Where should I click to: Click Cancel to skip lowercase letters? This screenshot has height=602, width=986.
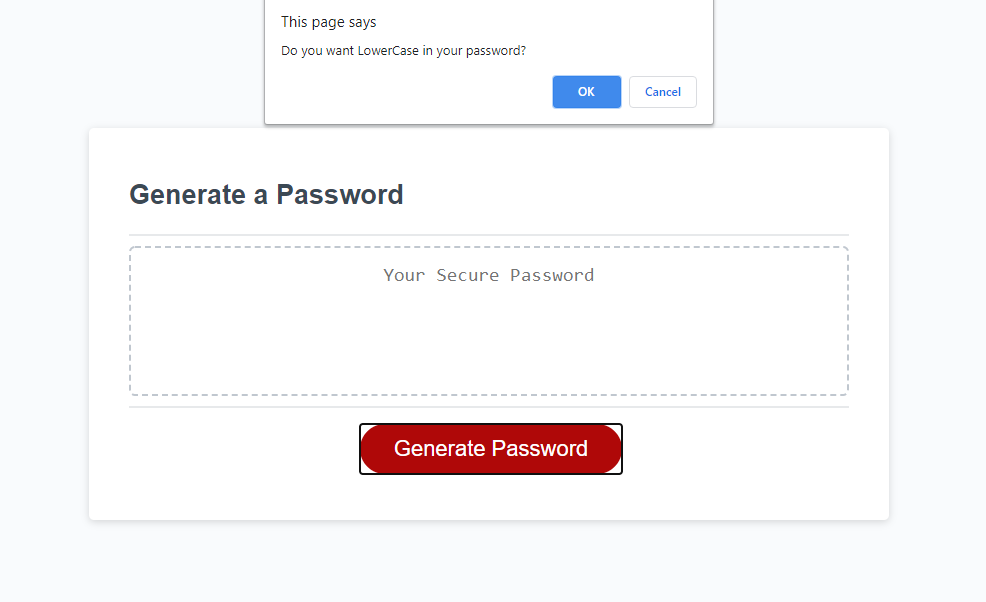coord(662,91)
